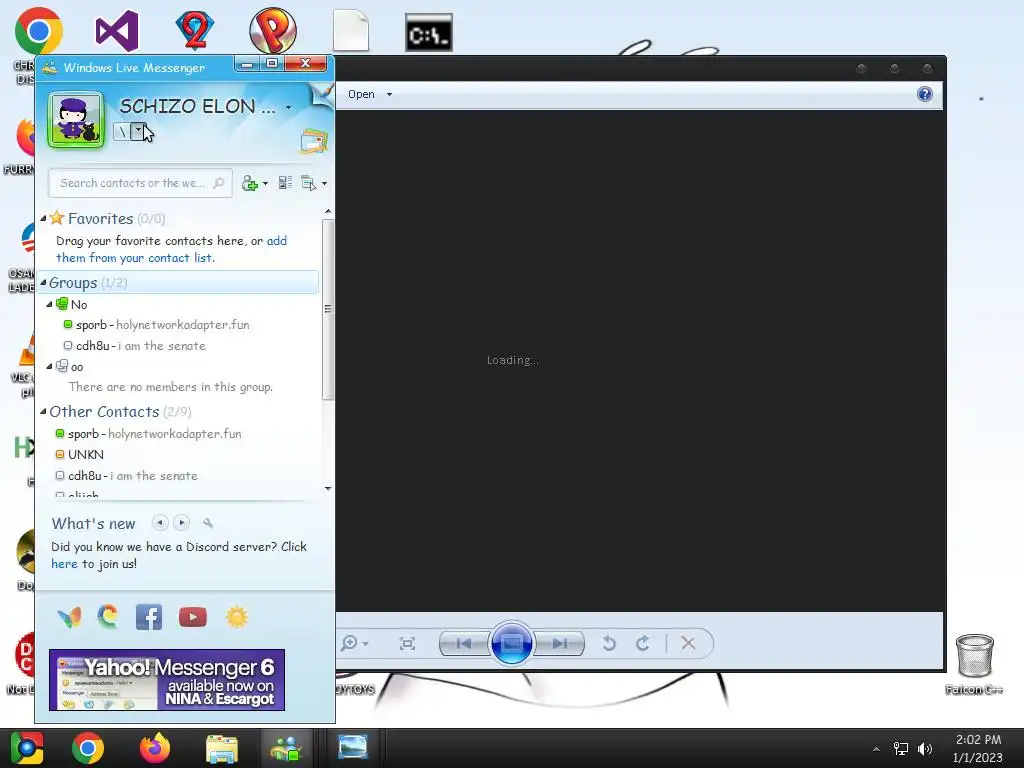
Task: Click the Favorites star icon
Action: tap(57, 217)
